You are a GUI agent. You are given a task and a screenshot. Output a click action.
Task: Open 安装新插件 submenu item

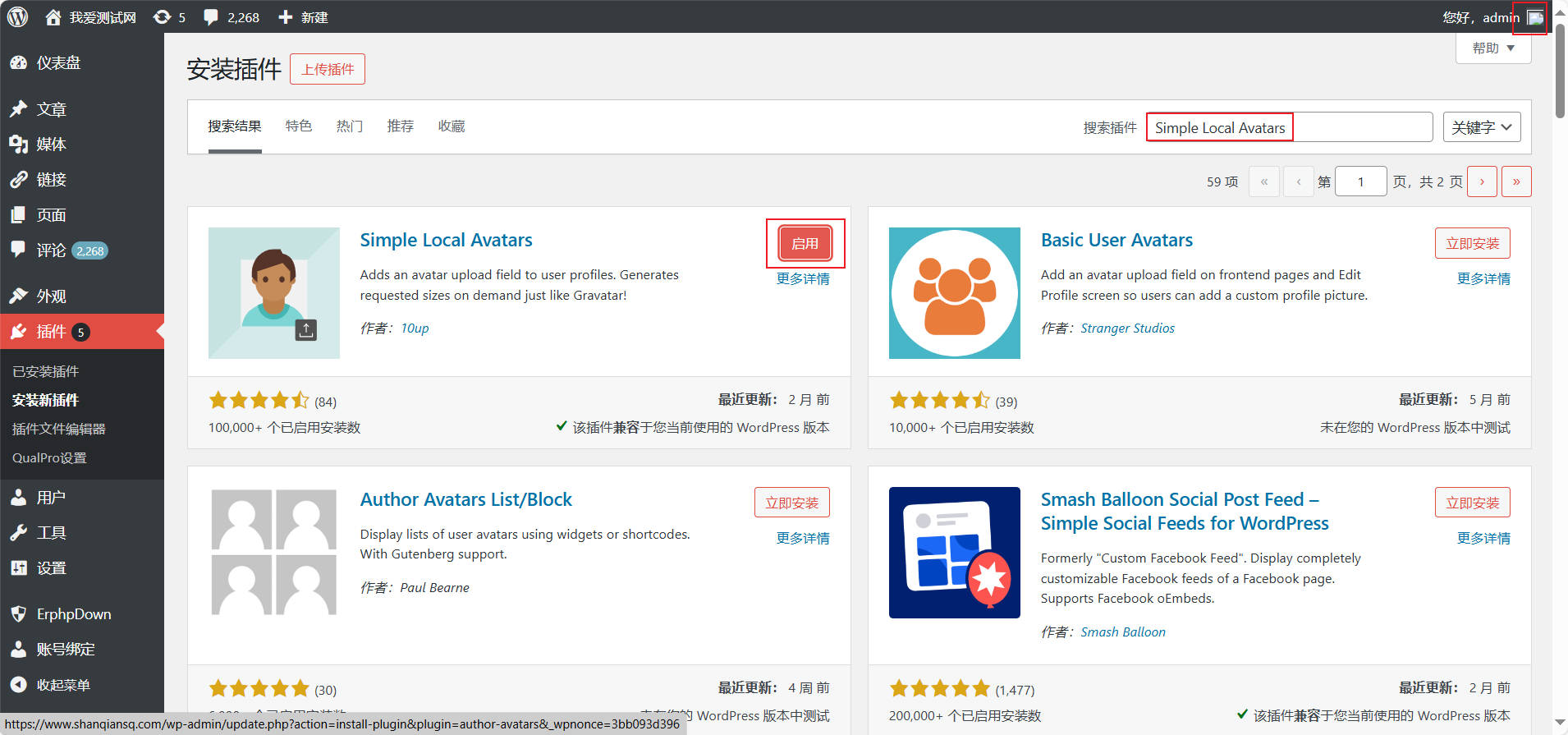(x=46, y=400)
